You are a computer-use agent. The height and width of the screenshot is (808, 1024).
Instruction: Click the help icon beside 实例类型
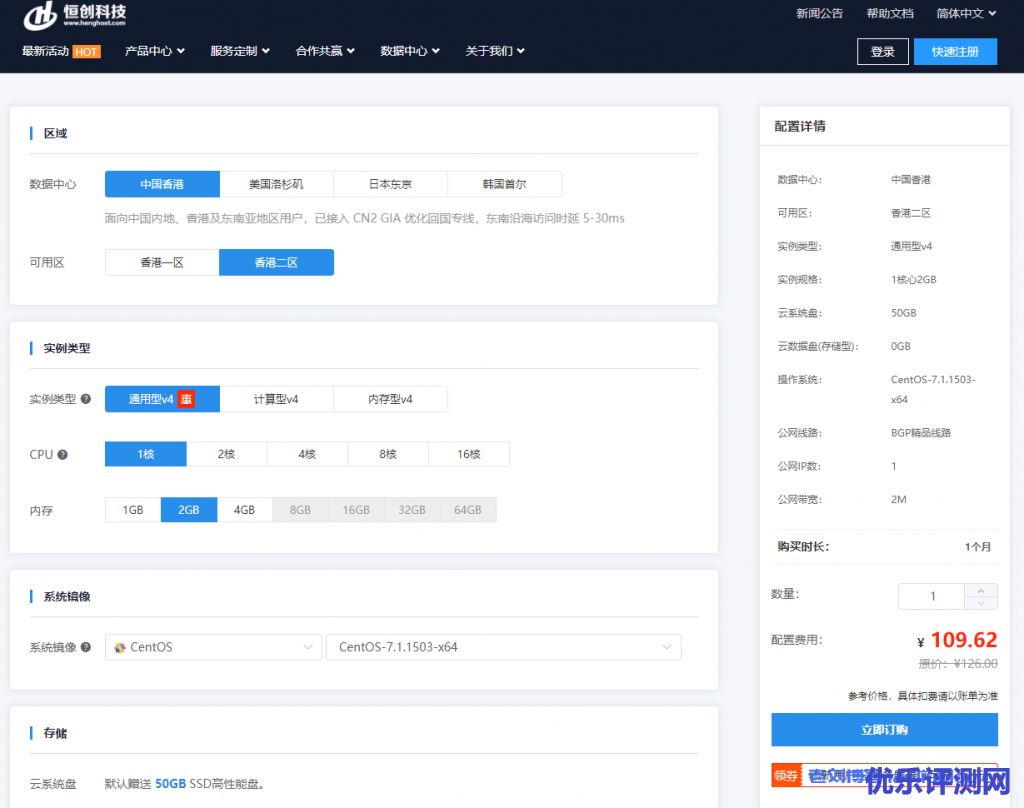coord(86,399)
